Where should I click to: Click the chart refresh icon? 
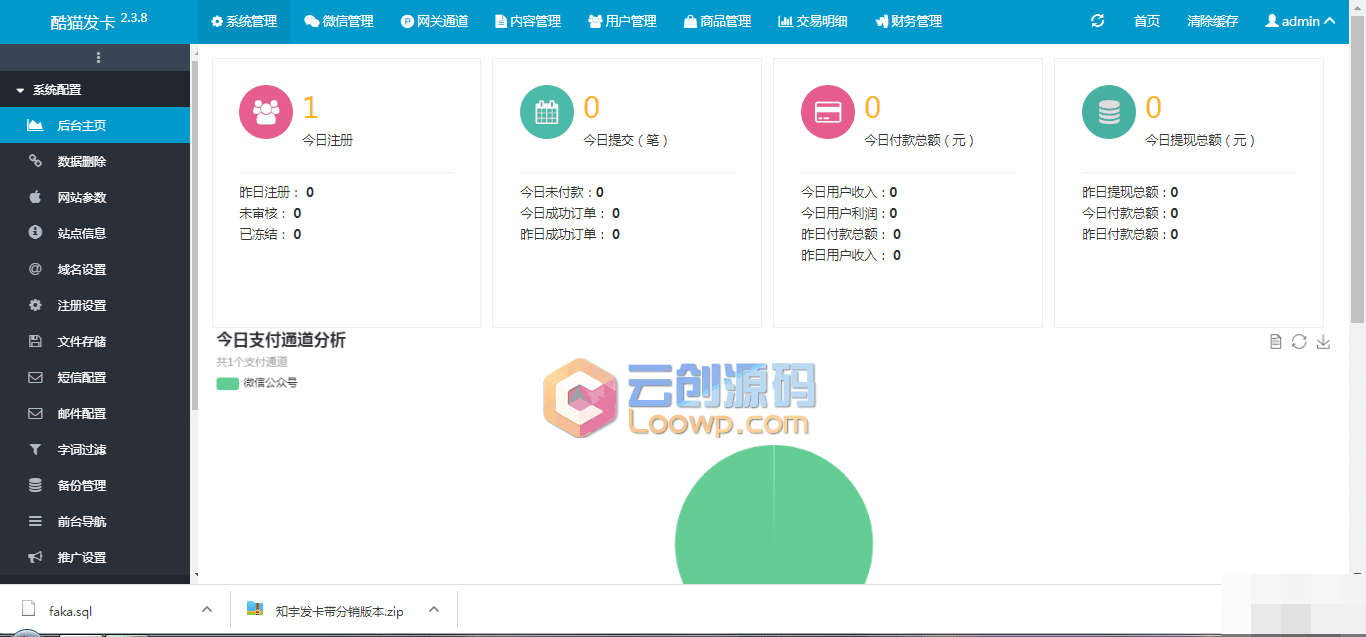point(1299,342)
